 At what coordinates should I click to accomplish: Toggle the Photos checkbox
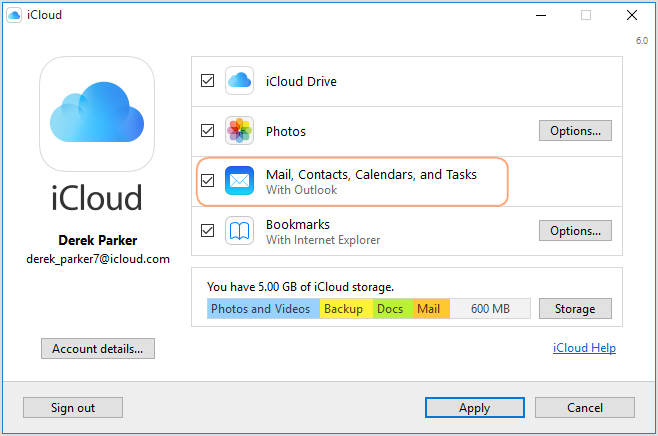pyautogui.click(x=207, y=131)
